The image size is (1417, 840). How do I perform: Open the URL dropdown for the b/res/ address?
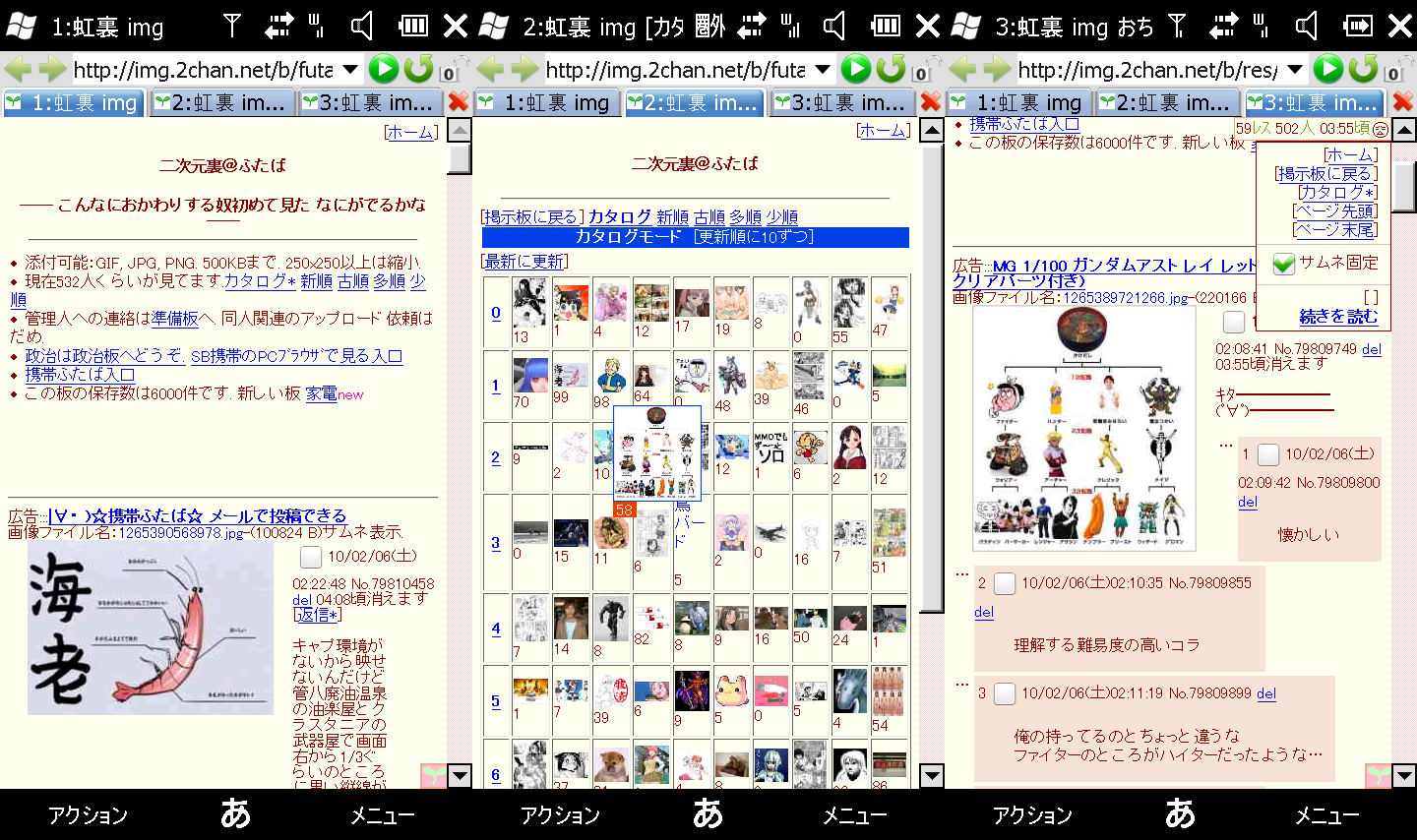pos(1295,69)
